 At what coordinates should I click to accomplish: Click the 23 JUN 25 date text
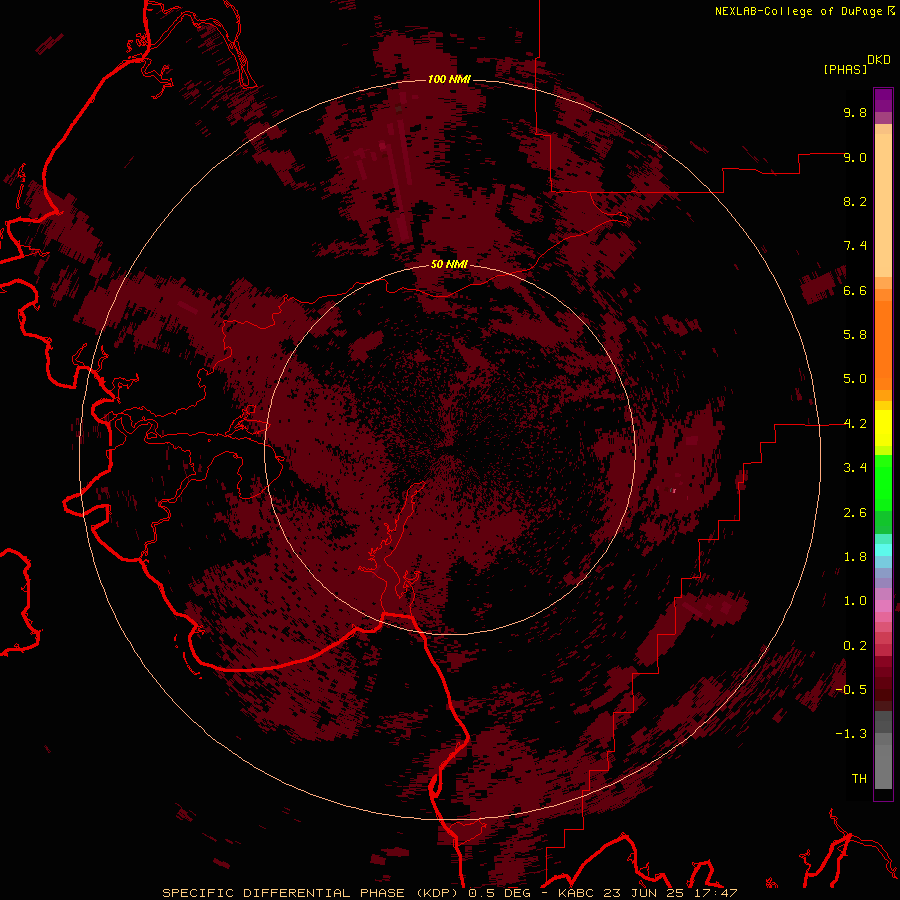[641, 893]
